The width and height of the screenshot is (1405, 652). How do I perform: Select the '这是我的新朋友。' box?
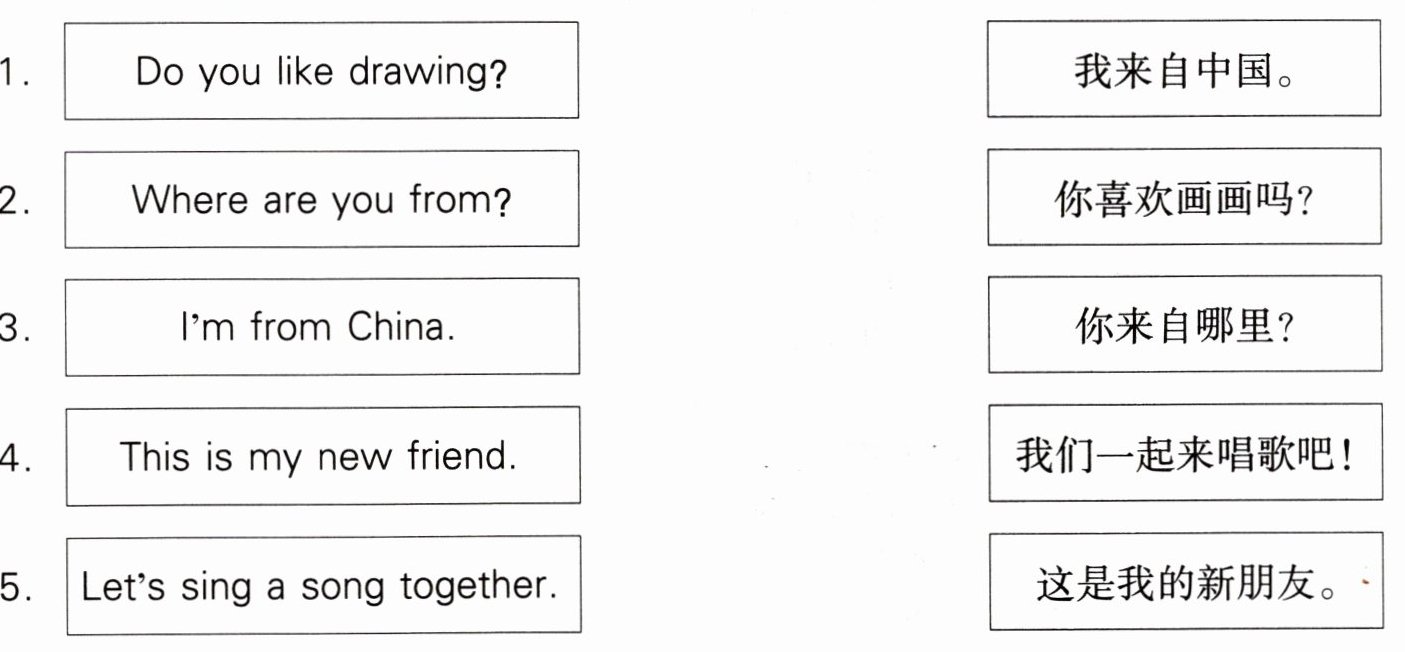point(1187,583)
